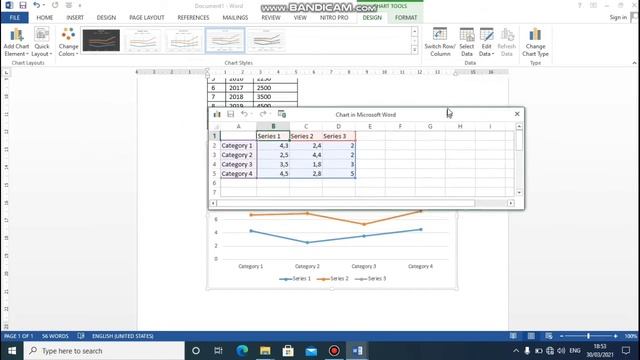This screenshot has width=640, height=360.
Task: Select cell Series 2 header
Action: [306, 136]
